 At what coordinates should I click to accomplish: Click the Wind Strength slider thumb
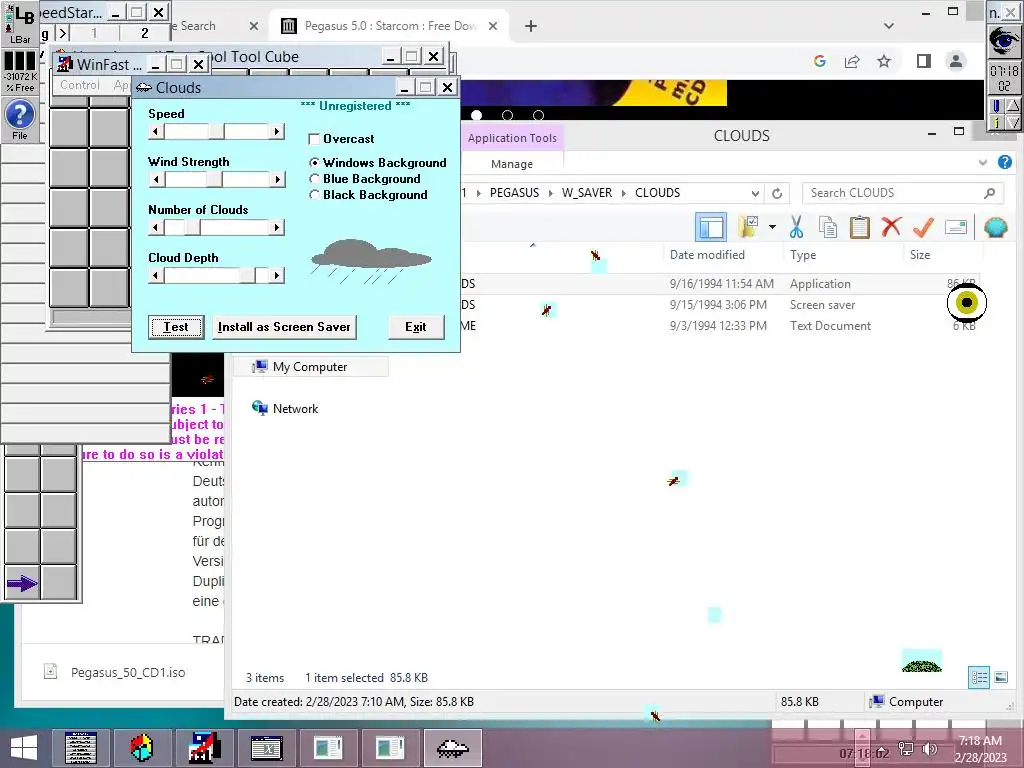(214, 180)
